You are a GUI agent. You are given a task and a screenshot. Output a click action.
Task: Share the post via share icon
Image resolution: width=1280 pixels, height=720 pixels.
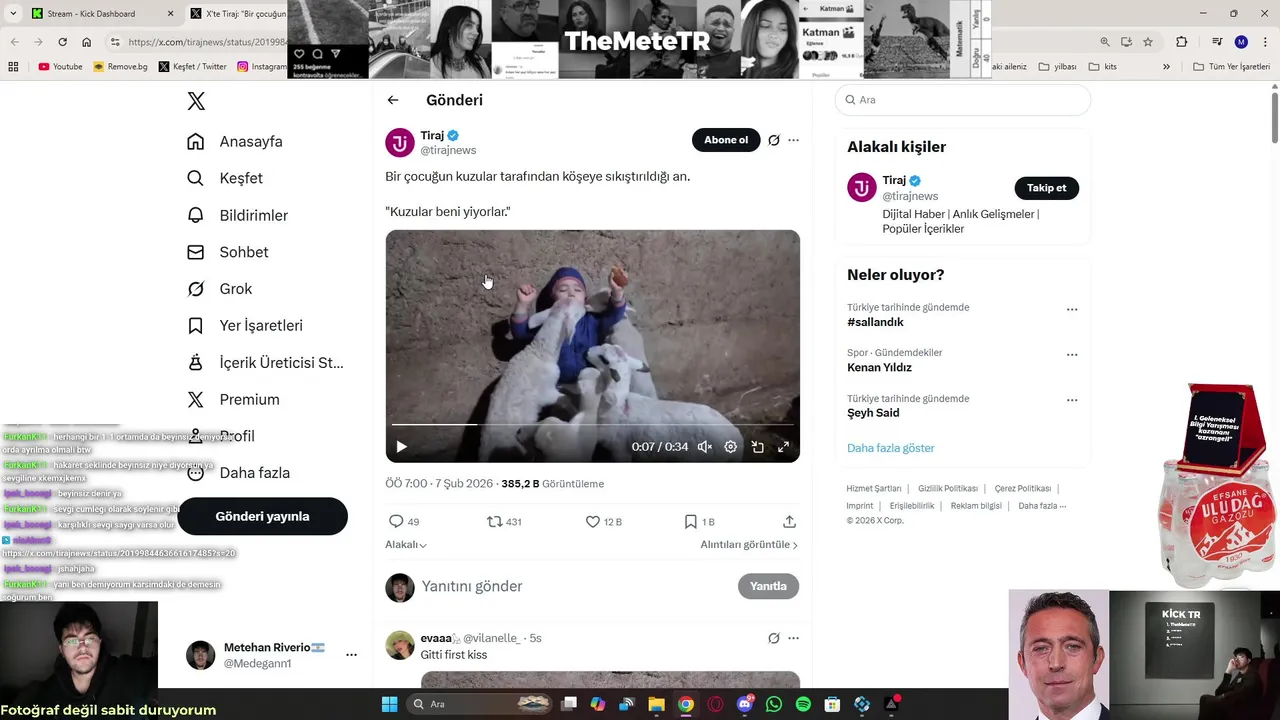tap(789, 521)
